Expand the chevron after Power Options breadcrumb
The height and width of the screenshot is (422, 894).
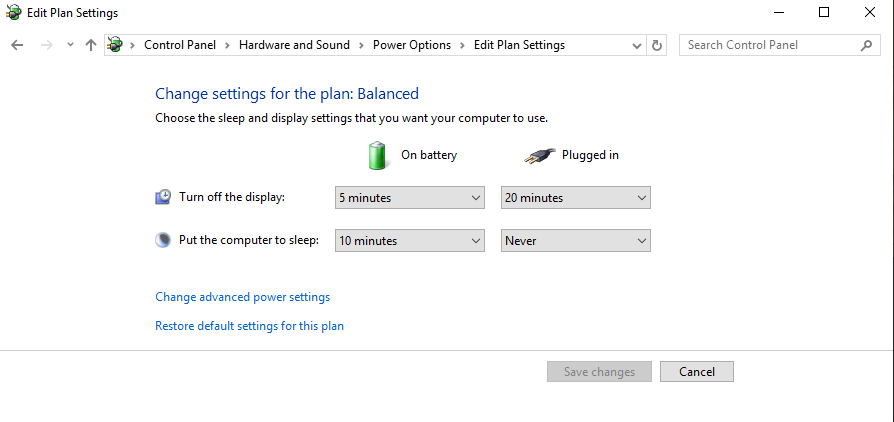[462, 45]
